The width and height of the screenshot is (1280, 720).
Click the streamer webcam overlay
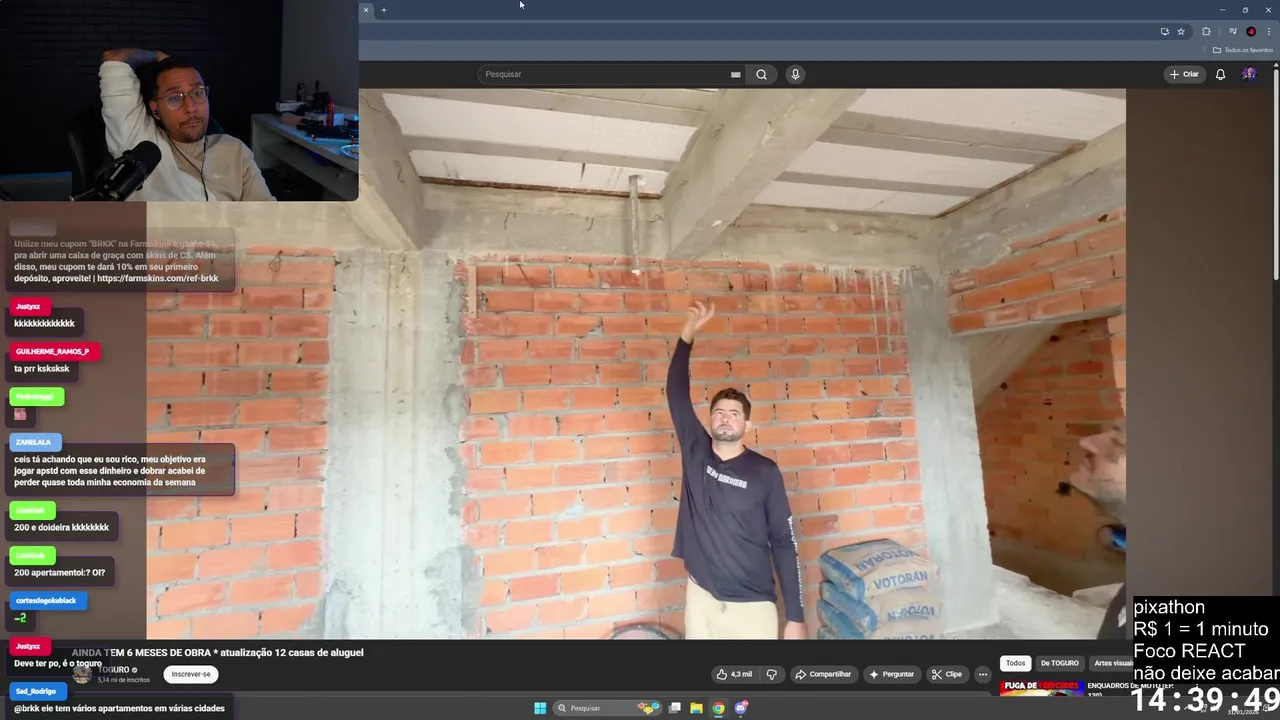(179, 100)
